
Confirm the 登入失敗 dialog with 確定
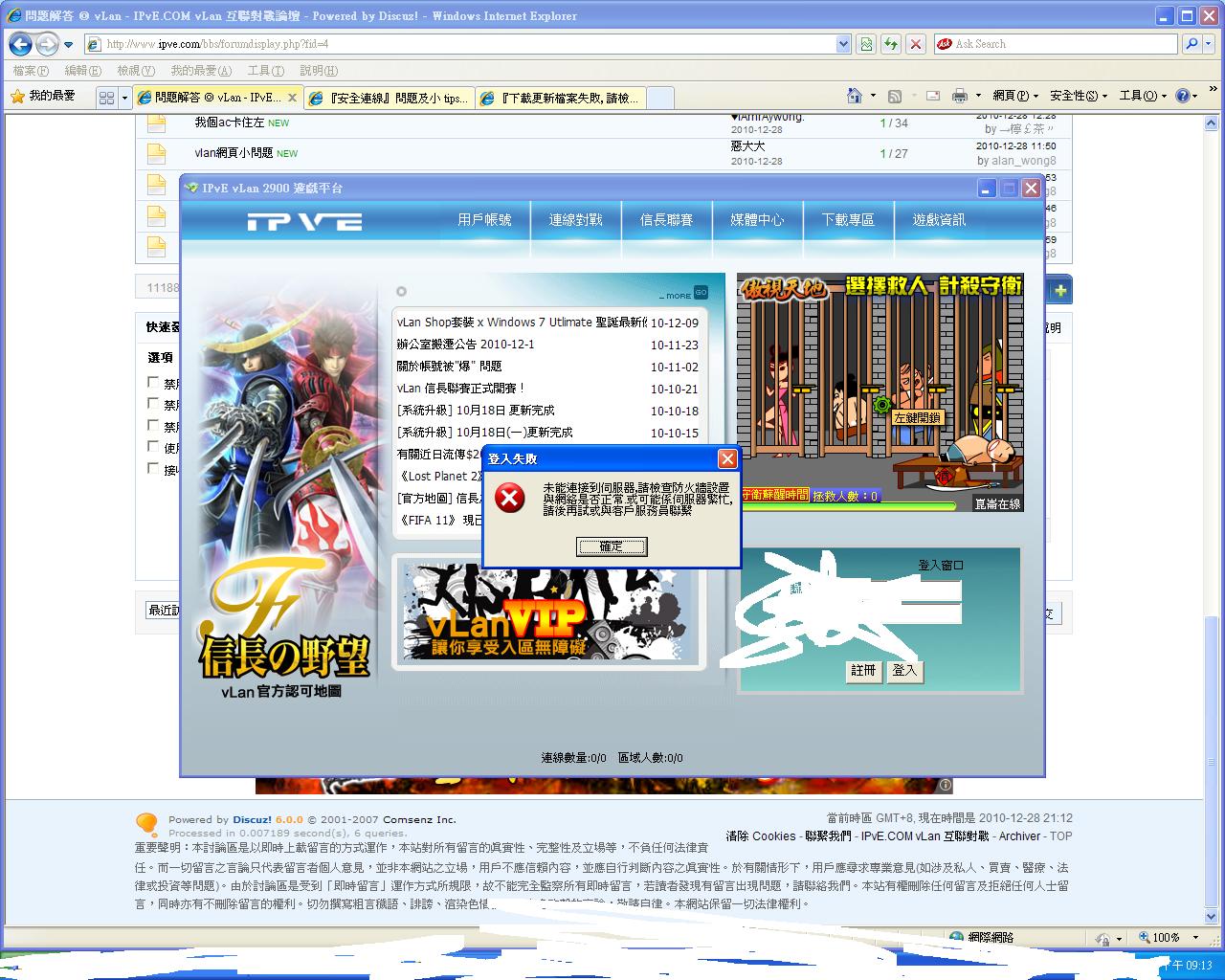[x=612, y=546]
